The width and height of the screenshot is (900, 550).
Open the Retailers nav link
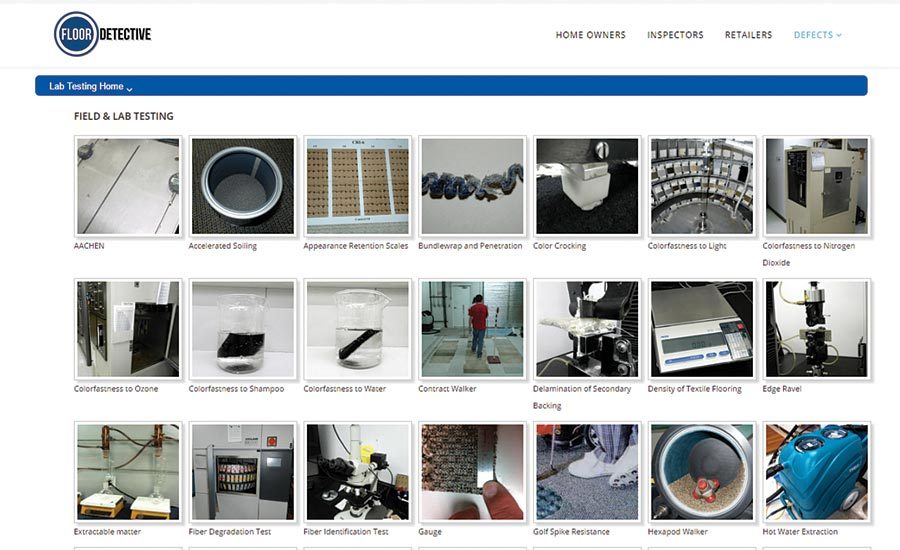coord(748,35)
